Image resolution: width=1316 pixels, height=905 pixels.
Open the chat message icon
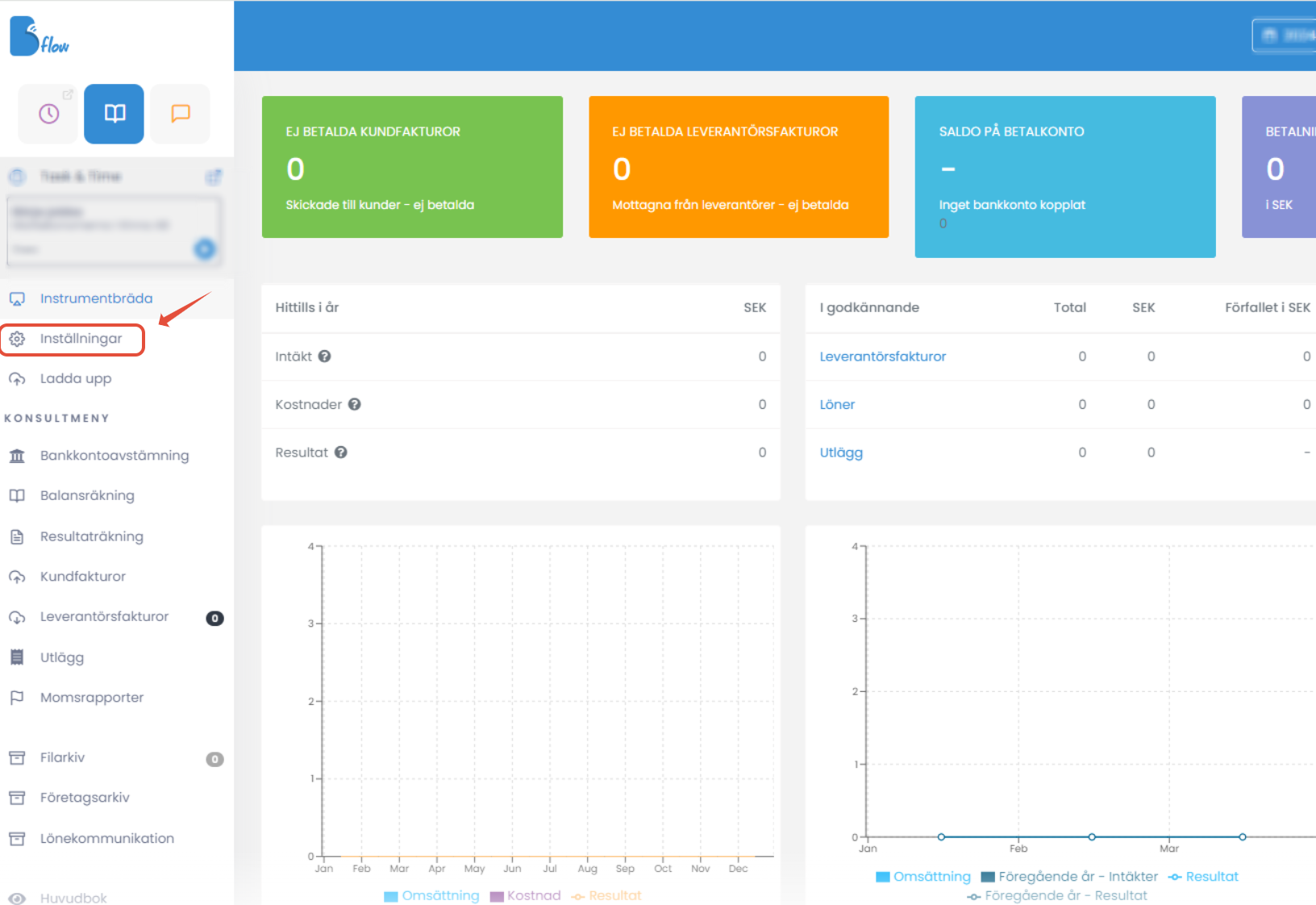[180, 114]
